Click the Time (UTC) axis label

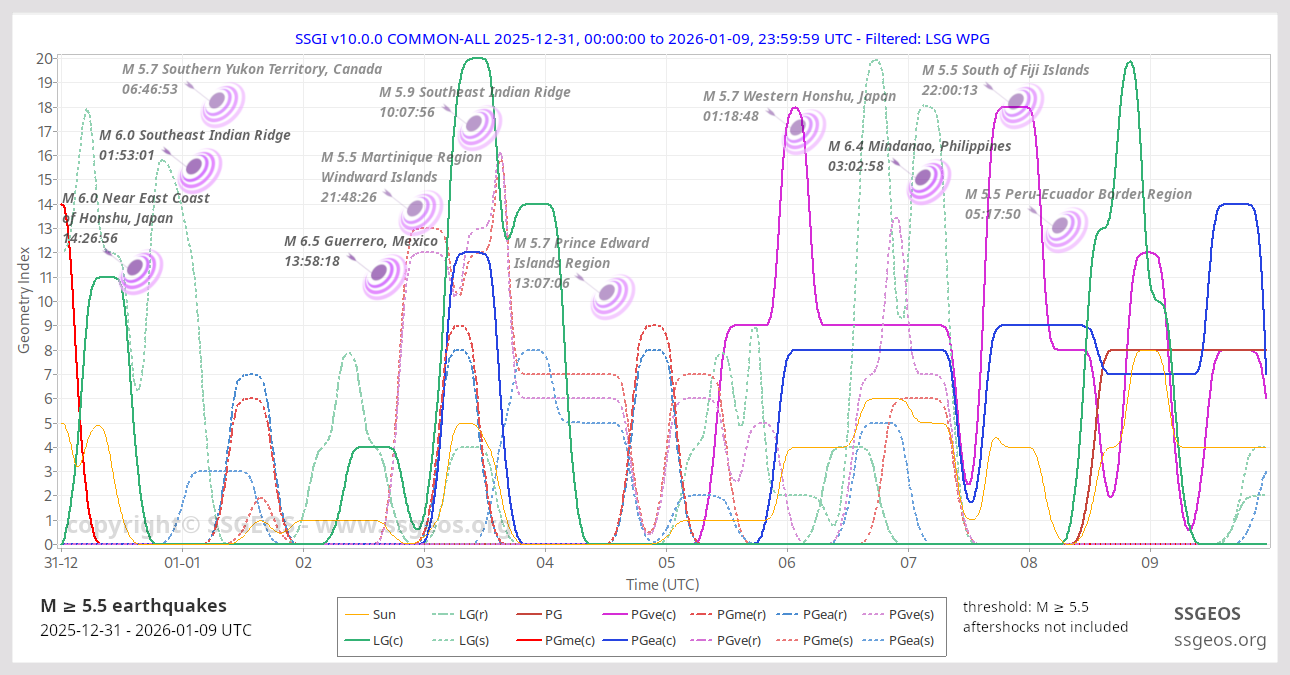662,584
